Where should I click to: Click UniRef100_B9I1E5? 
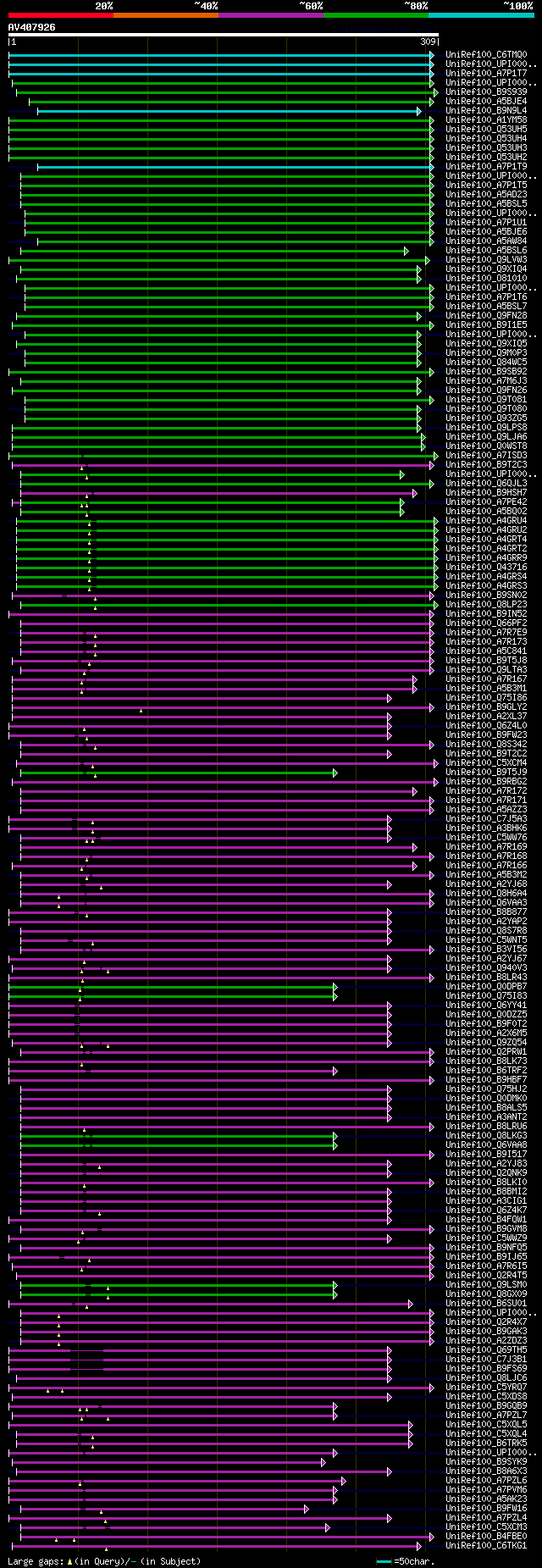pos(486,325)
